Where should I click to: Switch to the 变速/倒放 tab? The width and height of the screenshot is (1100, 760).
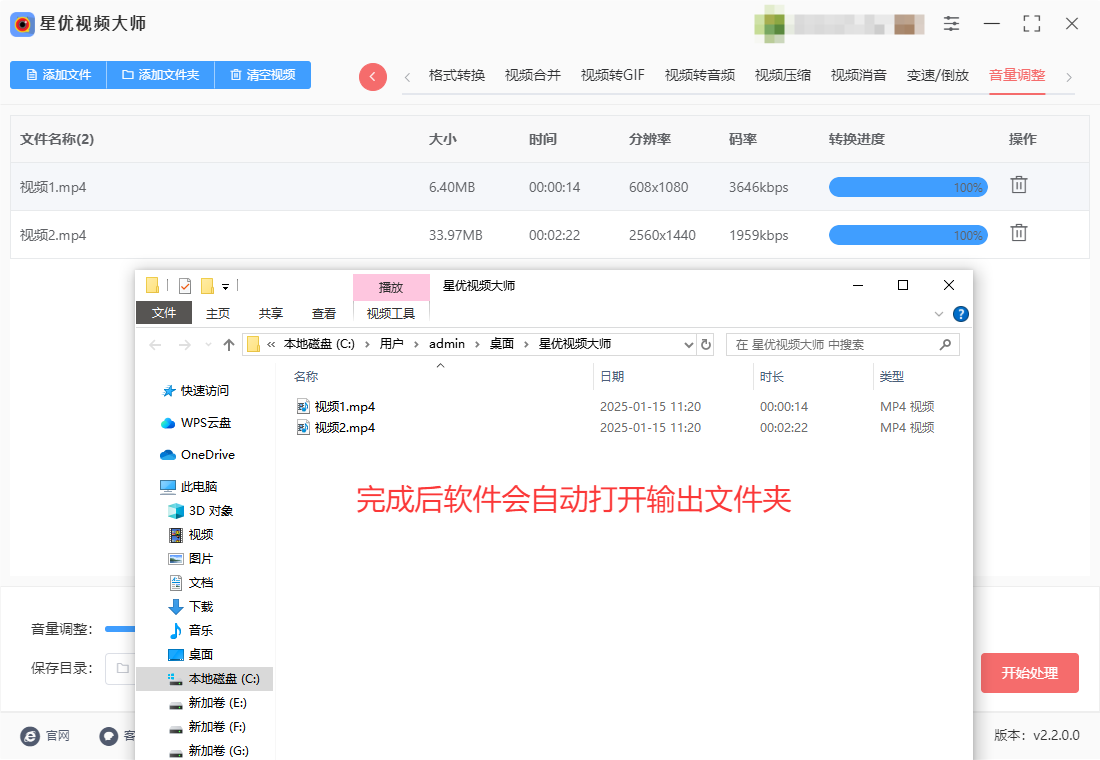[937, 75]
